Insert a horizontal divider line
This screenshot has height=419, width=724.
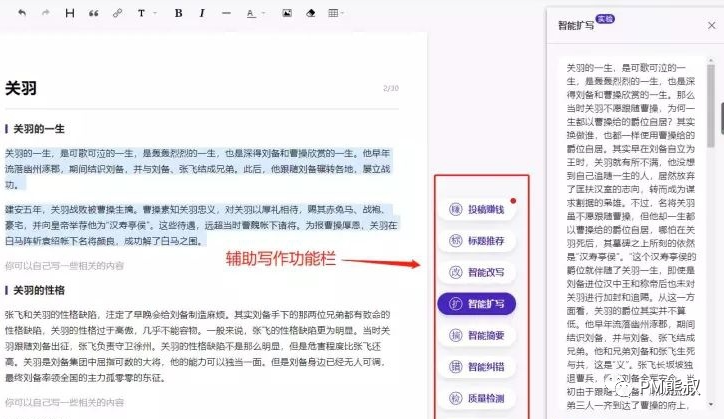pos(226,13)
